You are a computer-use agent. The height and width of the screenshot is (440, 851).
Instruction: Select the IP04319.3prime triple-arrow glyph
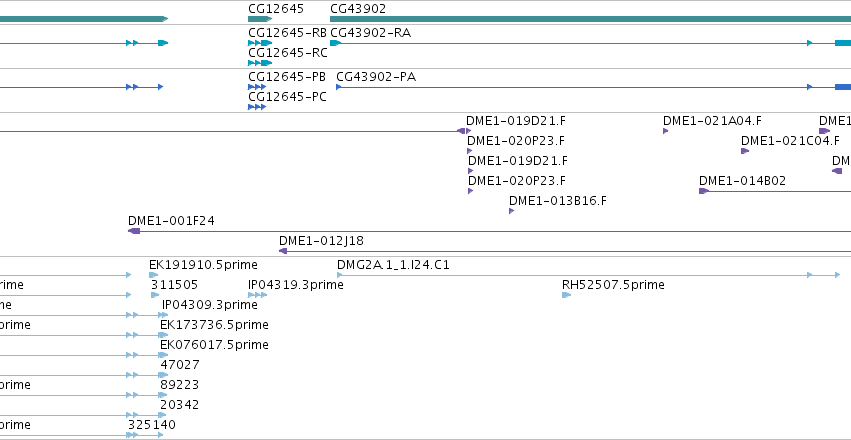click(x=257, y=295)
